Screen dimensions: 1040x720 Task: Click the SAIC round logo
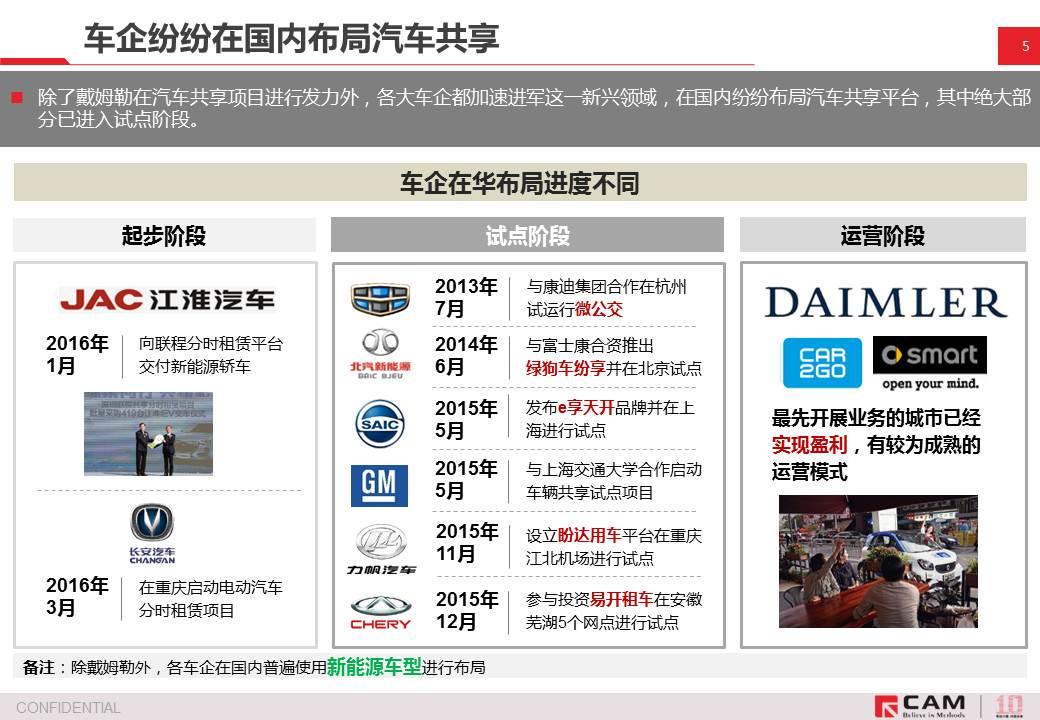[380, 424]
